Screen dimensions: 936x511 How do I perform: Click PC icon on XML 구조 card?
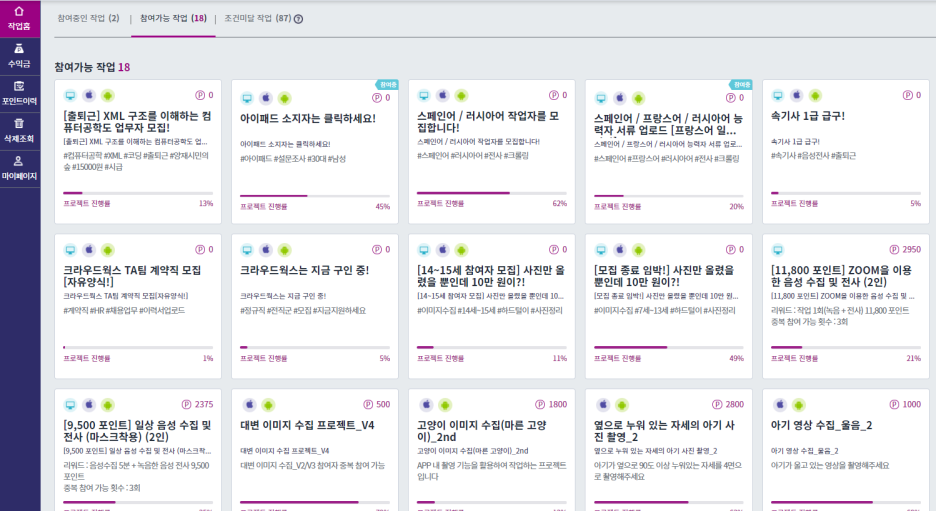pyautogui.click(x=70, y=96)
